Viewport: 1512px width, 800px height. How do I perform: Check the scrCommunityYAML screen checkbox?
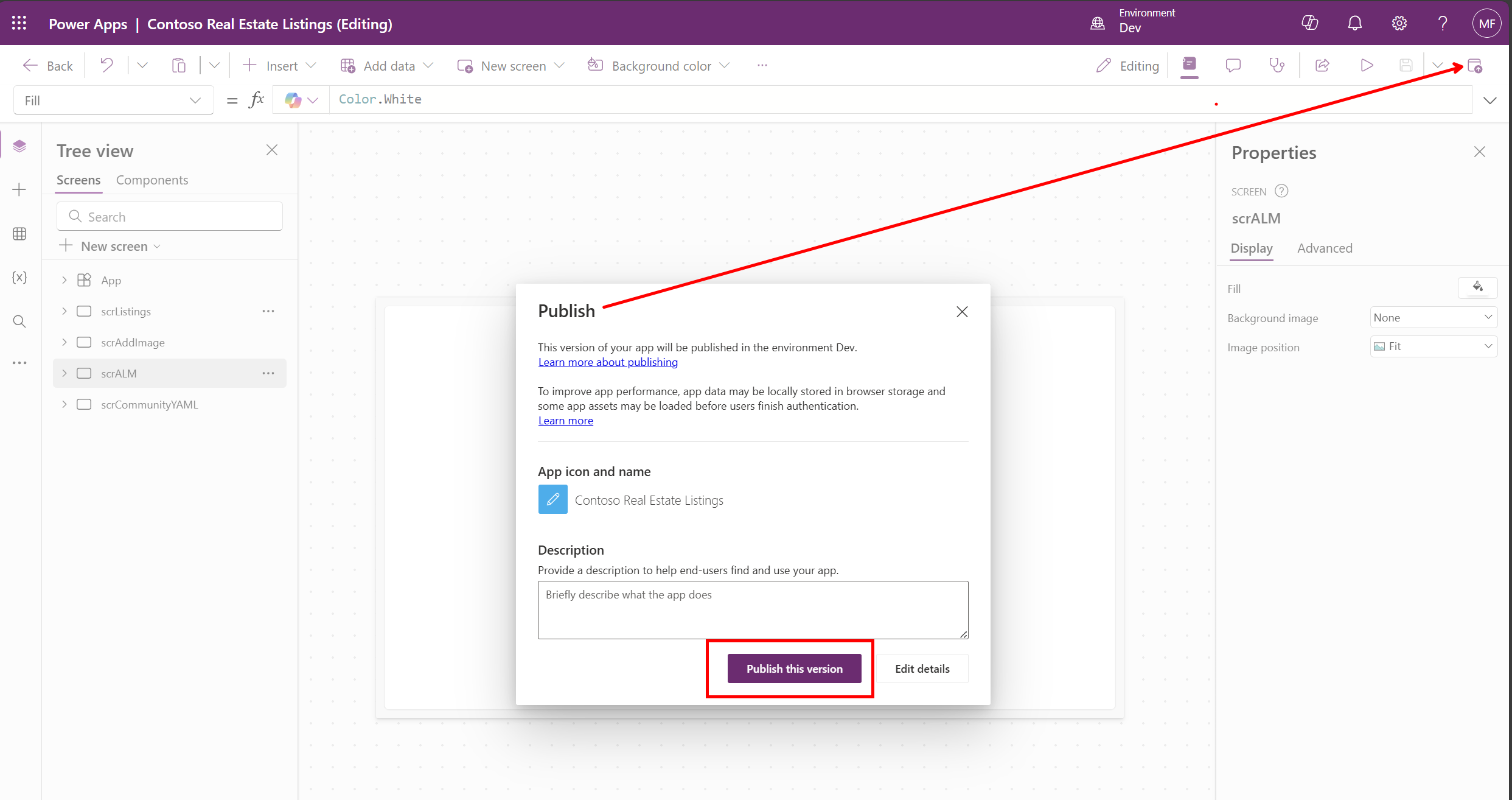pyautogui.click(x=84, y=404)
